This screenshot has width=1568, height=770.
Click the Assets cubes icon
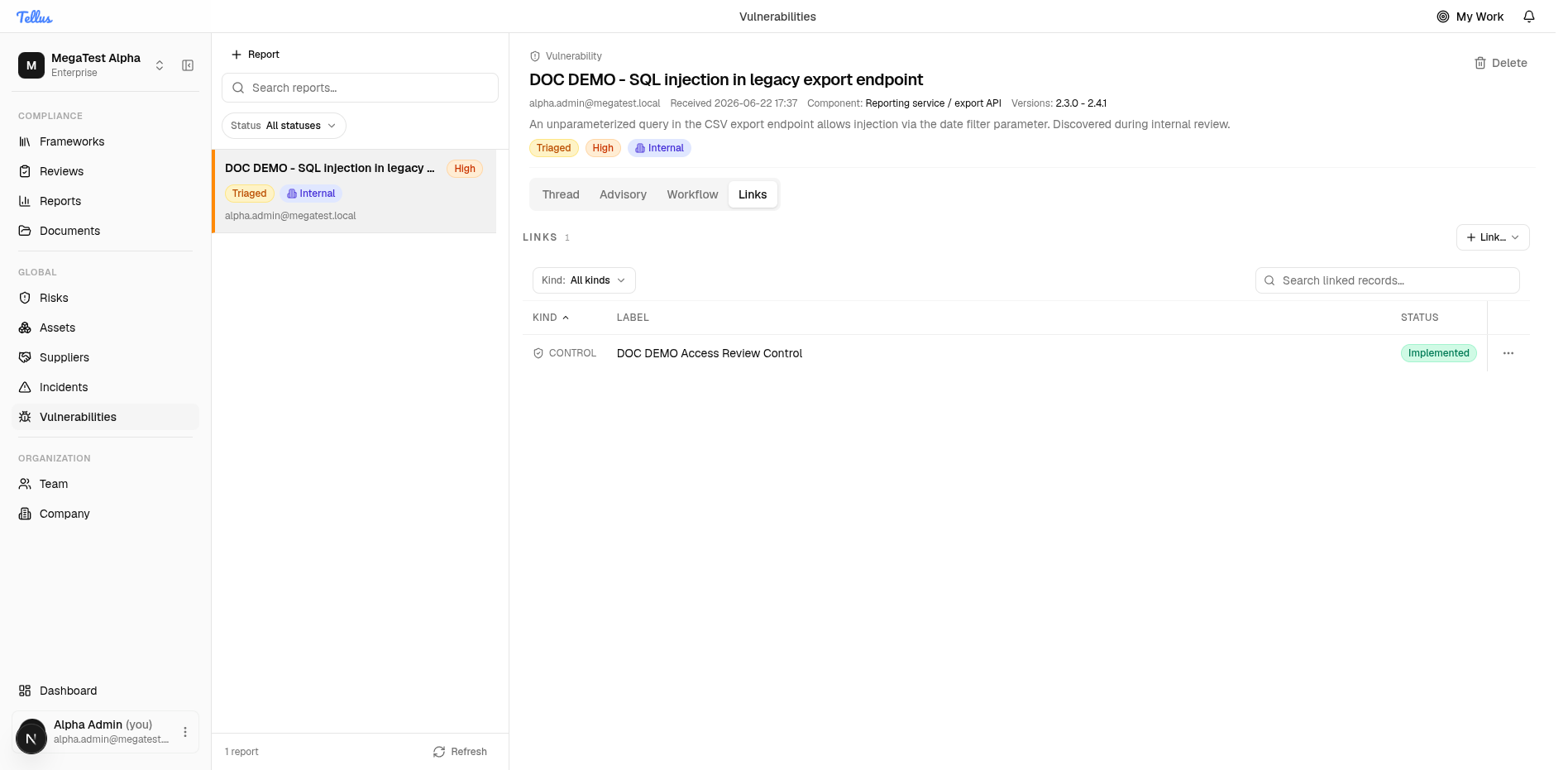click(25, 328)
